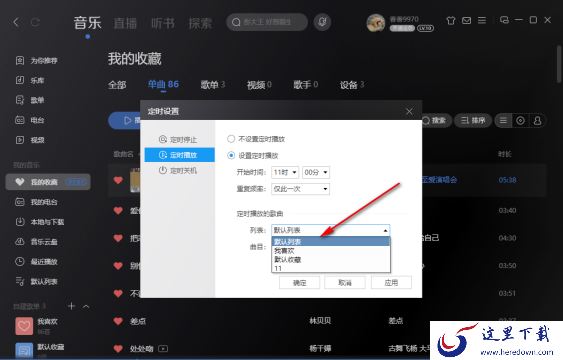Close the 定时设置 dialog
563x360 pixels.
409,112
